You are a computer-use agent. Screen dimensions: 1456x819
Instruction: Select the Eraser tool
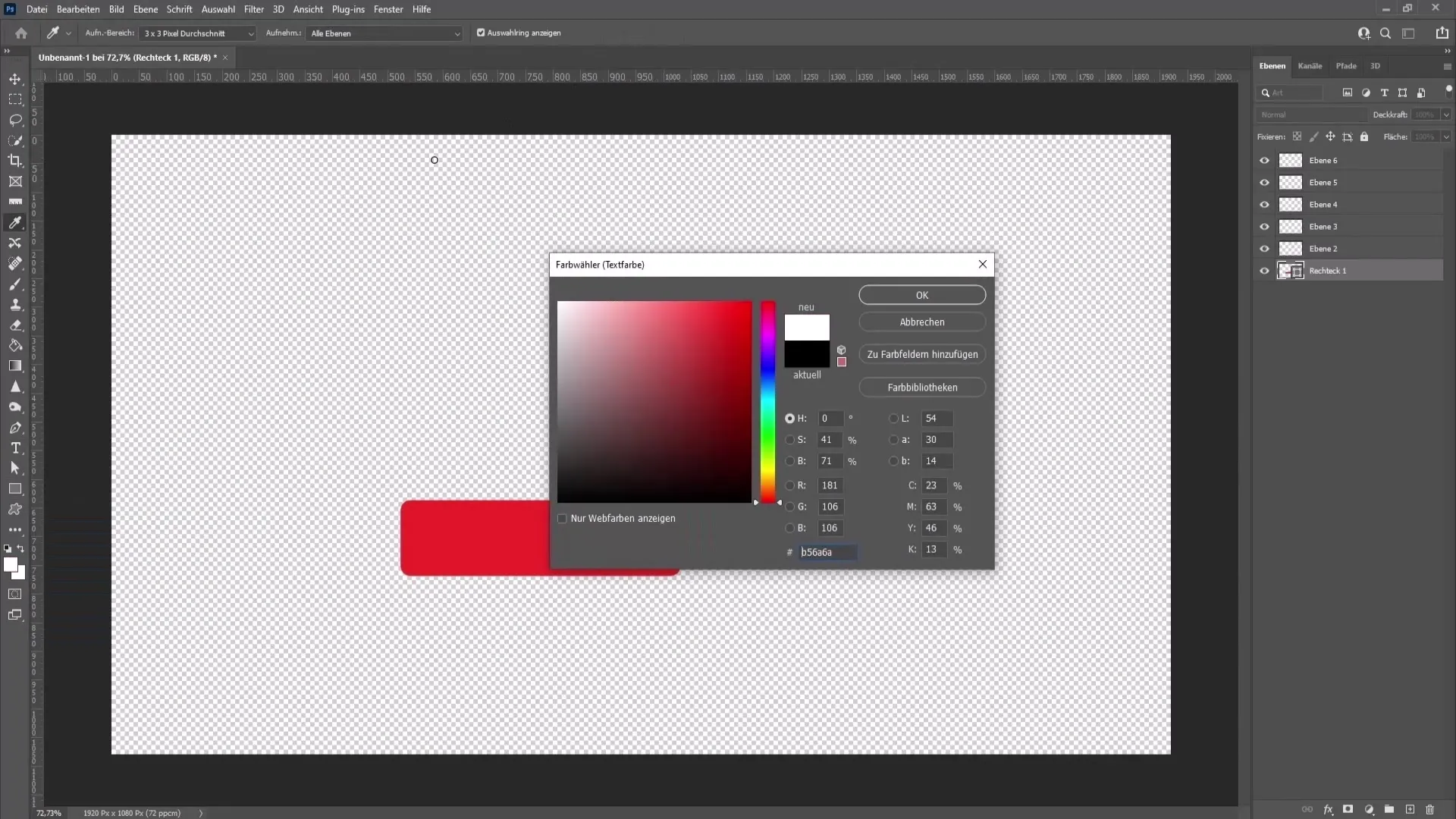[15, 325]
